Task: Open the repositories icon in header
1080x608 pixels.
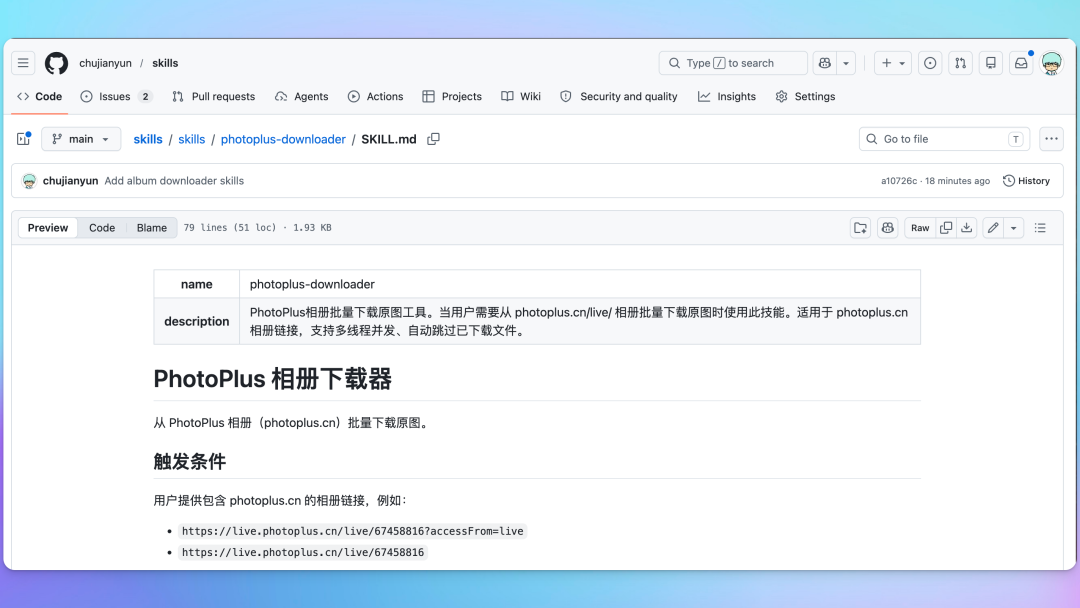Action: coord(990,63)
